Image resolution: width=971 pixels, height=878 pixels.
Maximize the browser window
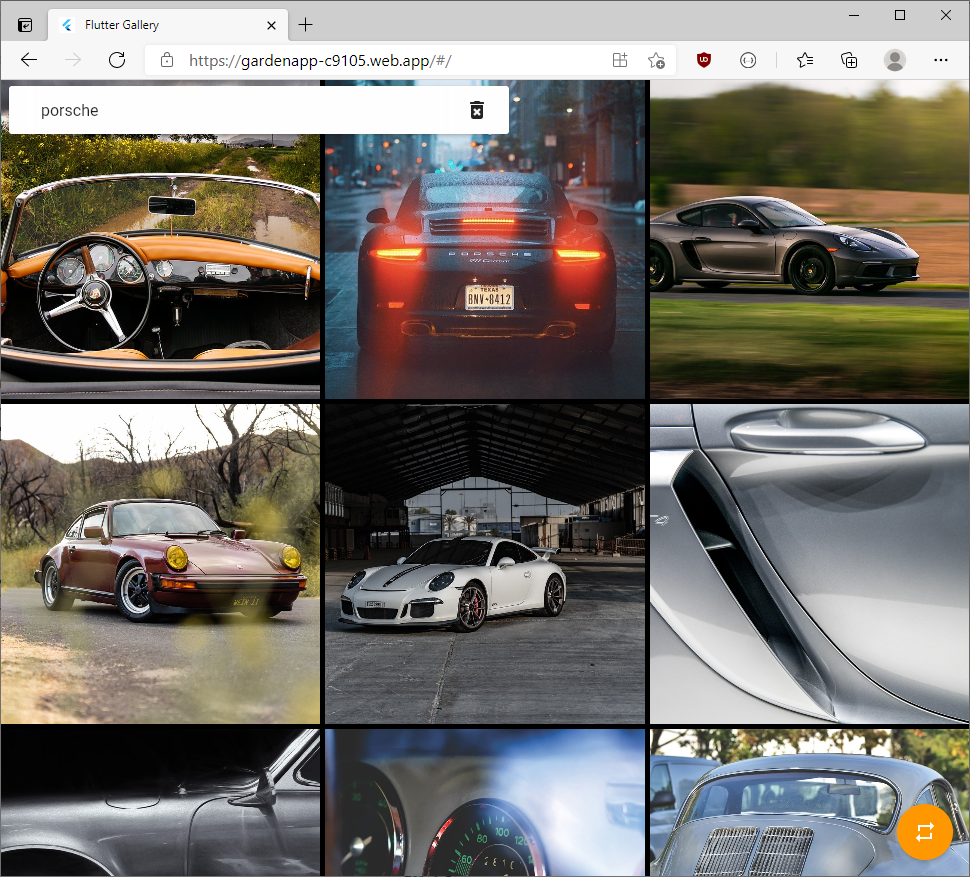pos(900,15)
